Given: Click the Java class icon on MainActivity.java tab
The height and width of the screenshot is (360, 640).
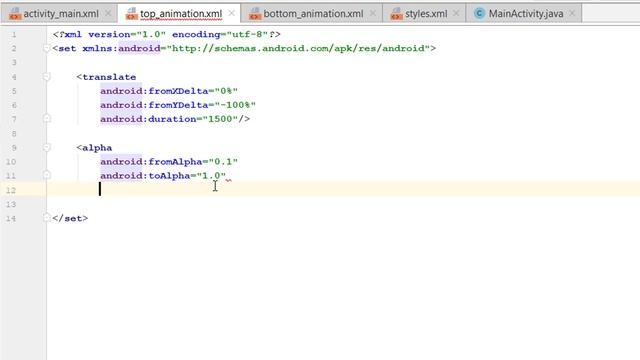Looking at the screenshot, I should click(x=480, y=14).
